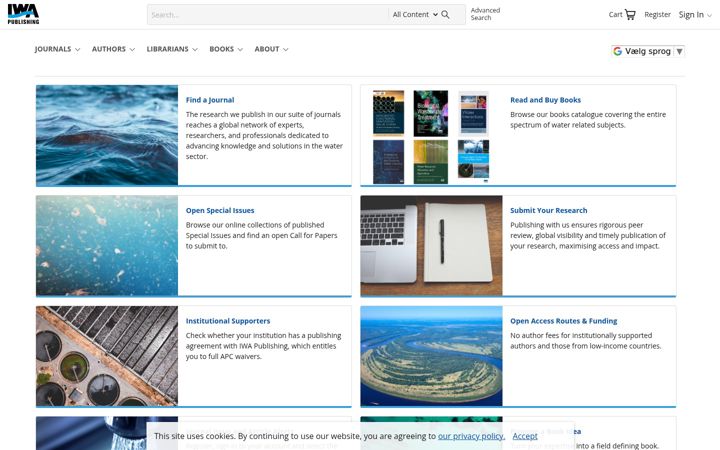720x450 pixels.
Task: Open the privacy policy link
Action: 471,436
